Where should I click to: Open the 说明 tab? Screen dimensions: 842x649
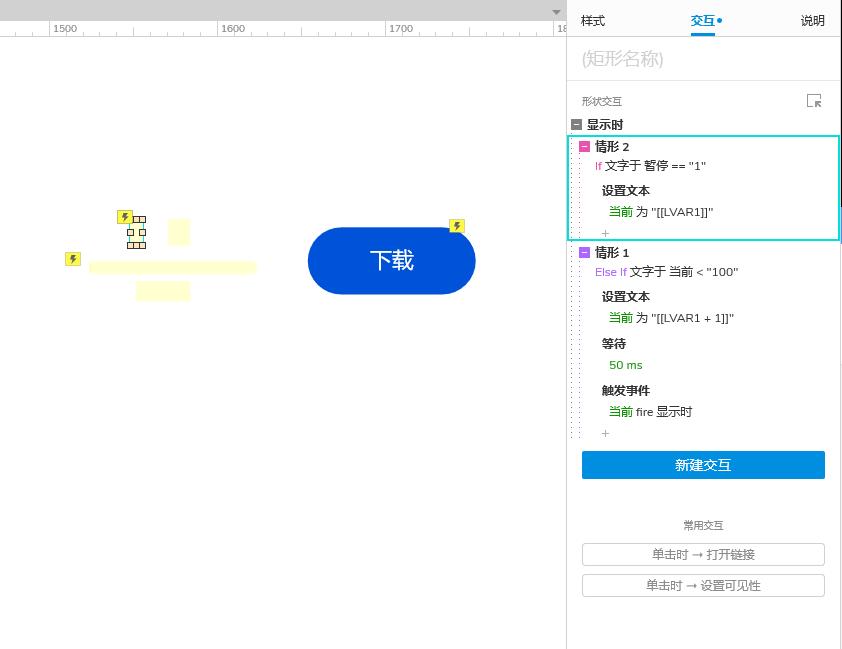tap(812, 21)
